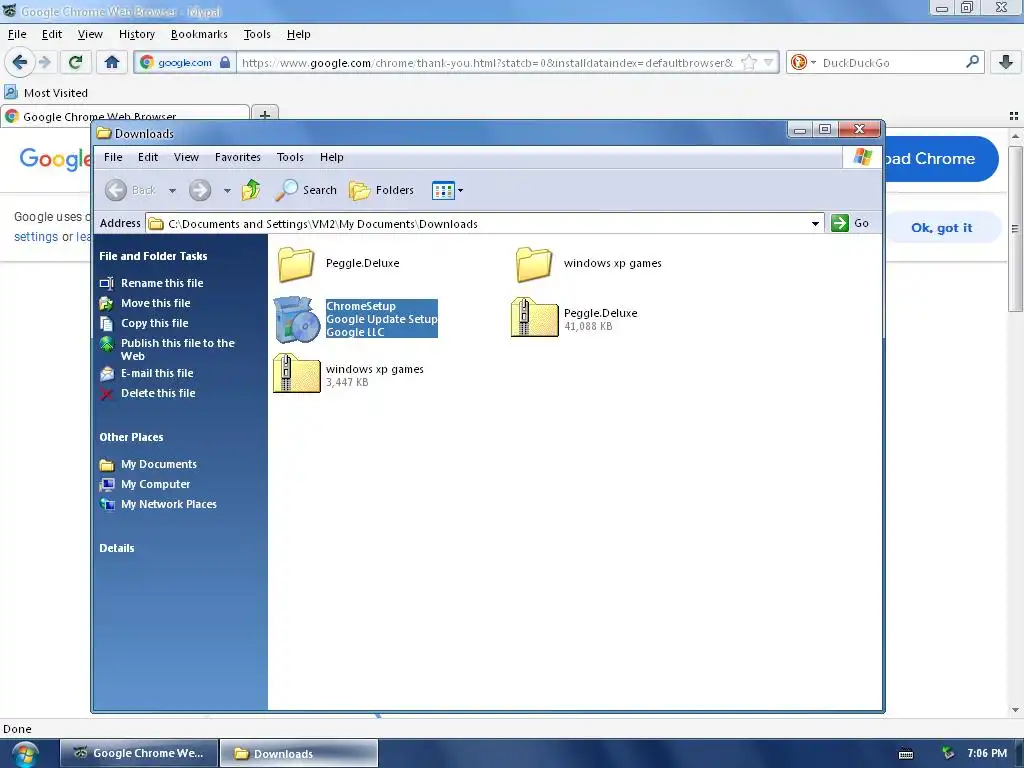Open the browser downloads arrow button
The height and width of the screenshot is (768, 1024).
[x=1006, y=62]
